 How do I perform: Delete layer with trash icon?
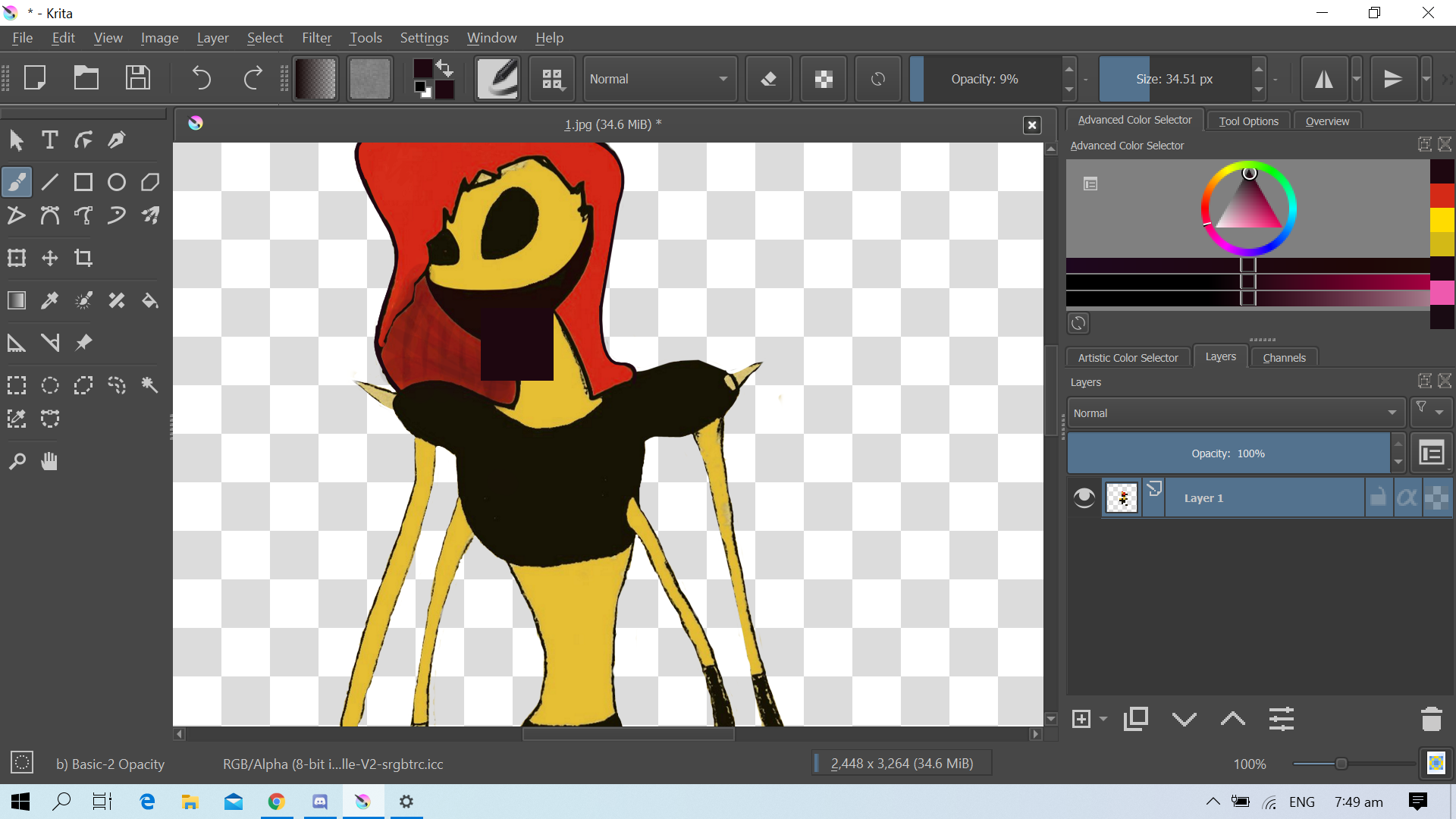coord(1431,719)
